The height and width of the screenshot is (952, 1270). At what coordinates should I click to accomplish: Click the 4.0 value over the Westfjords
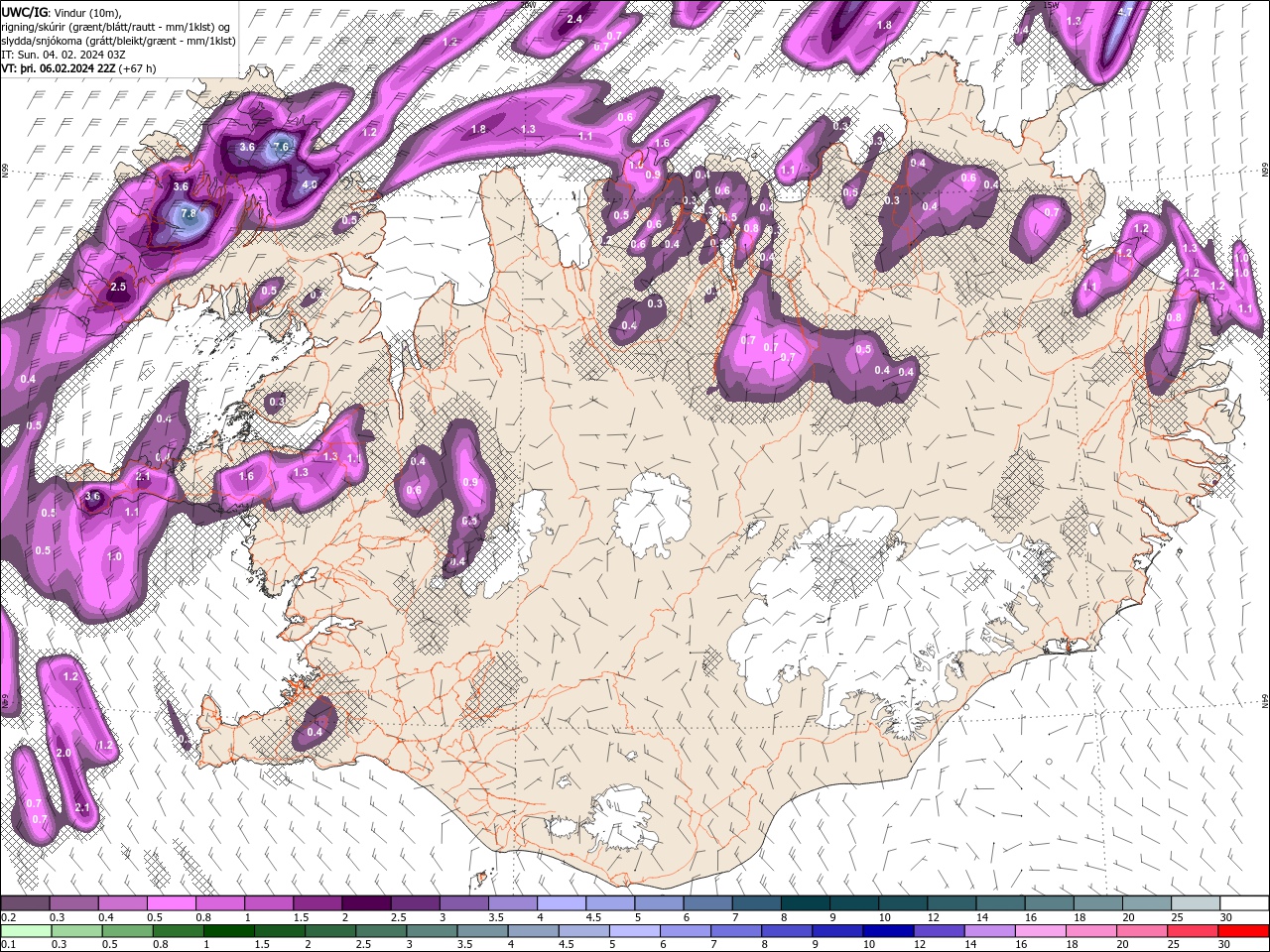pyautogui.click(x=310, y=184)
